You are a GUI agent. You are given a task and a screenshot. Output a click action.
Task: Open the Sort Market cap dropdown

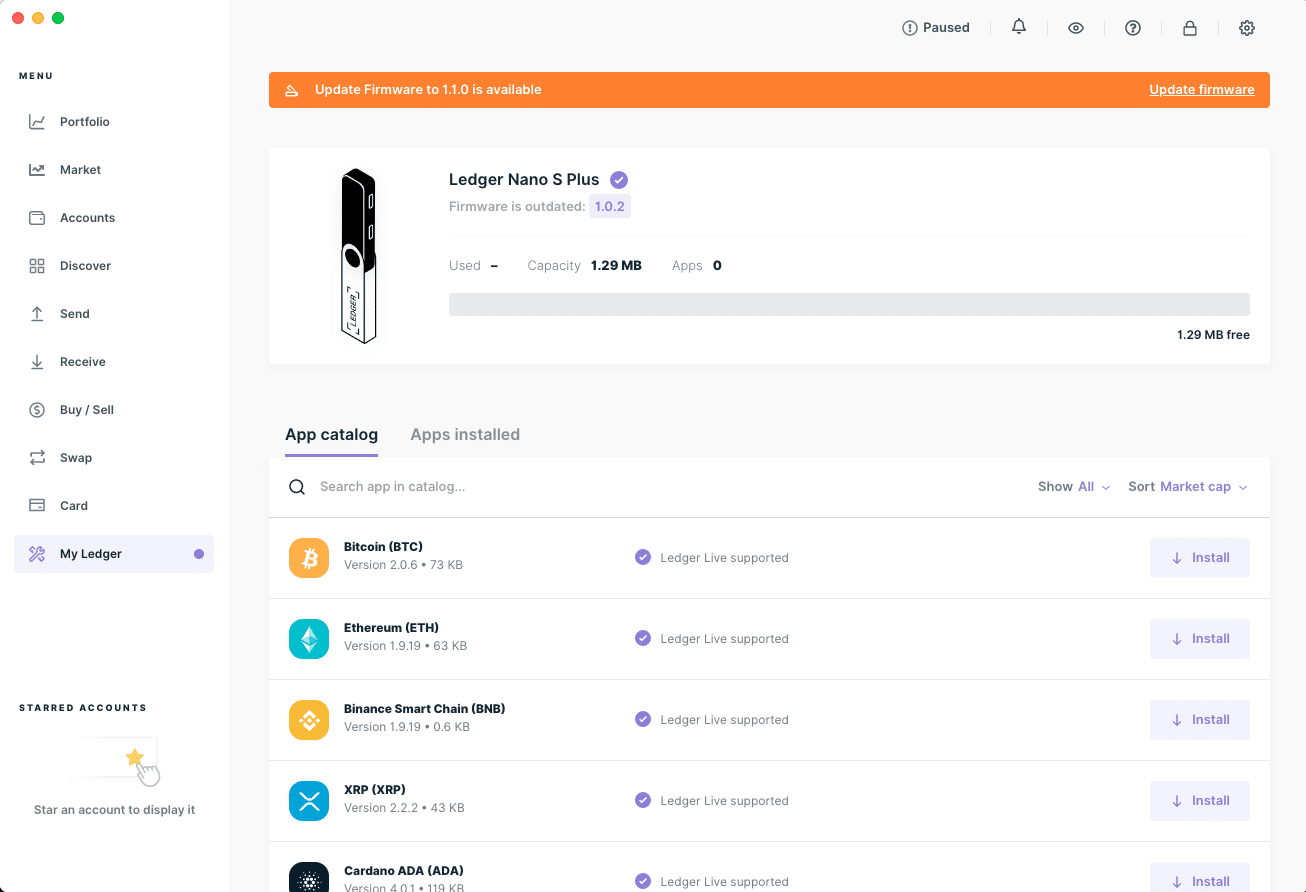[x=1188, y=487]
